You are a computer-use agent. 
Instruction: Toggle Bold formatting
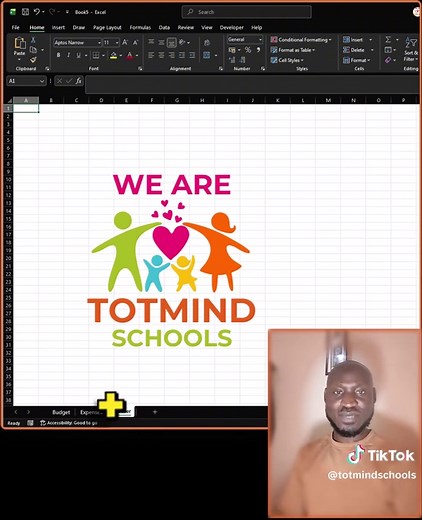[58, 55]
